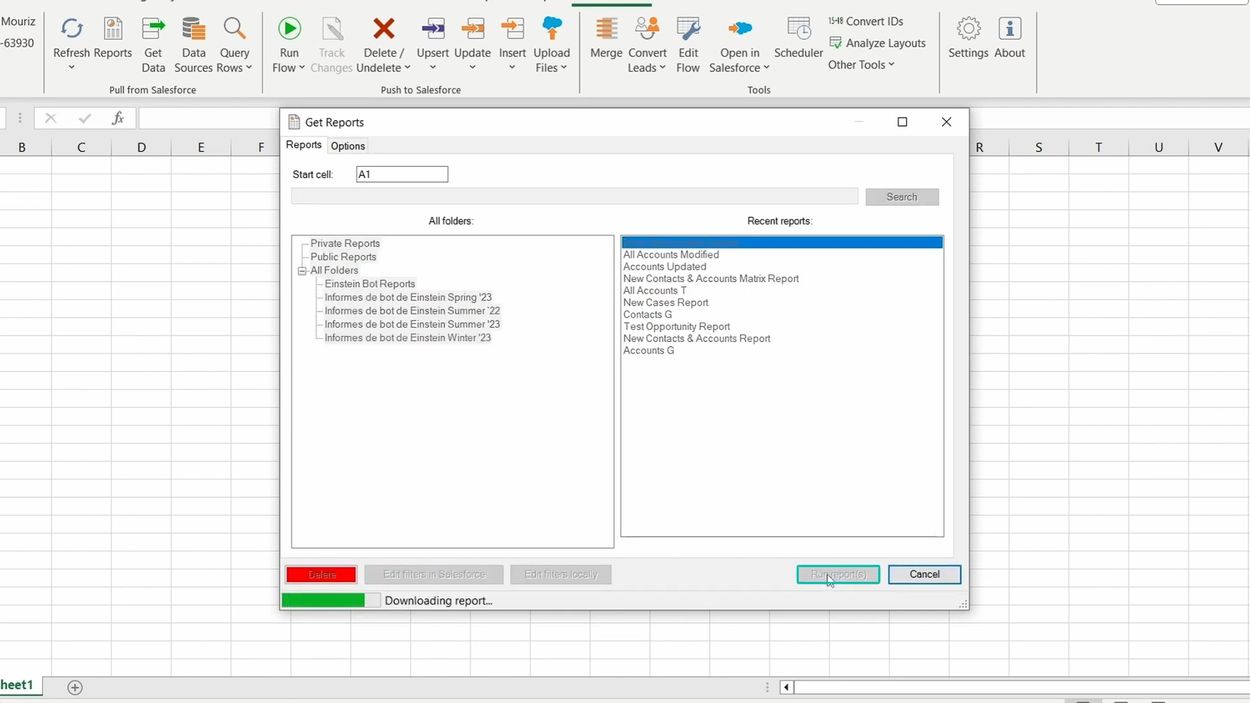This screenshot has height=703, width=1250.
Task: Open the Open in Salesforce dropdown arrow
Action: [766, 68]
